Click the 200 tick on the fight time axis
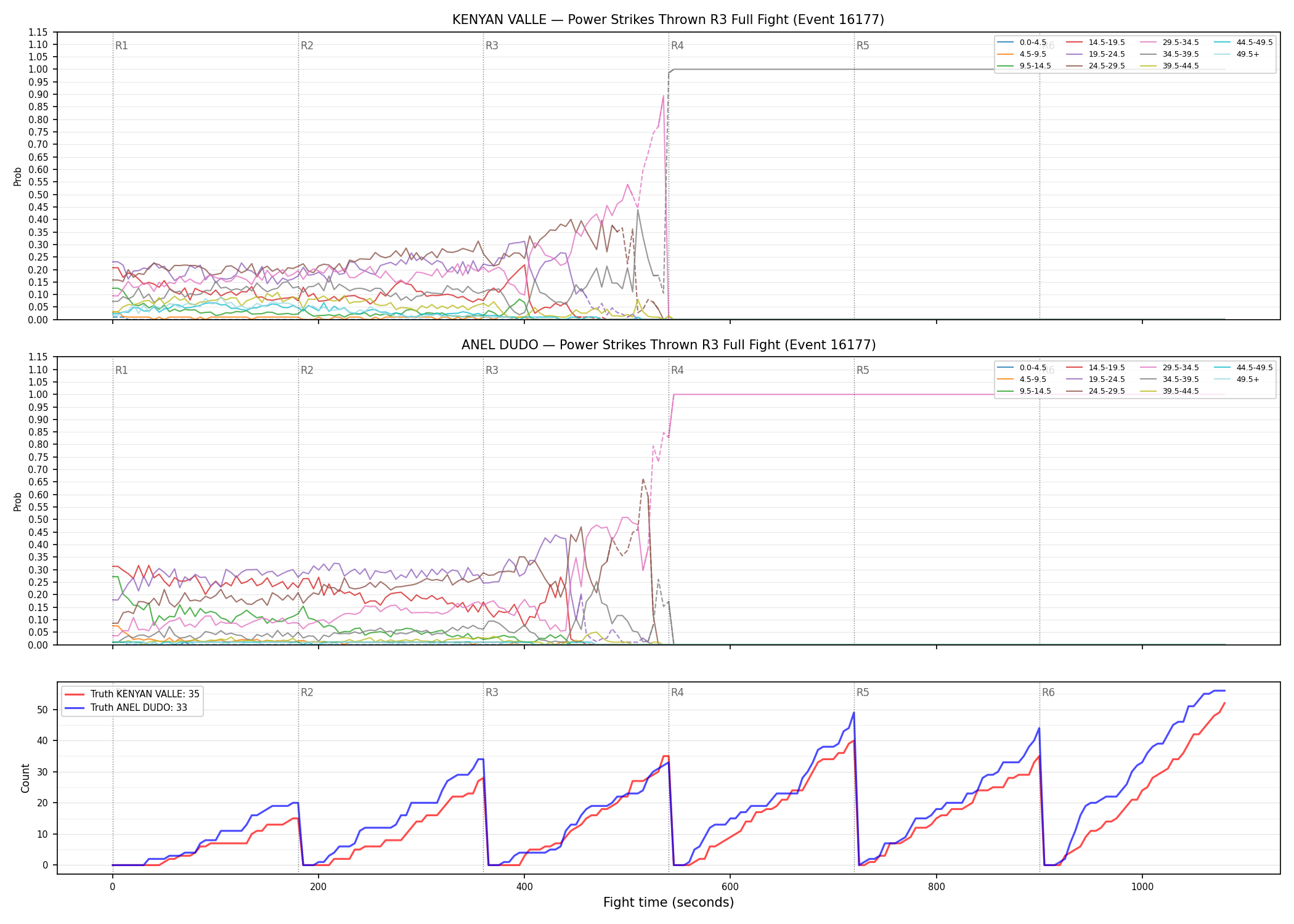1294x924 pixels. point(318,886)
